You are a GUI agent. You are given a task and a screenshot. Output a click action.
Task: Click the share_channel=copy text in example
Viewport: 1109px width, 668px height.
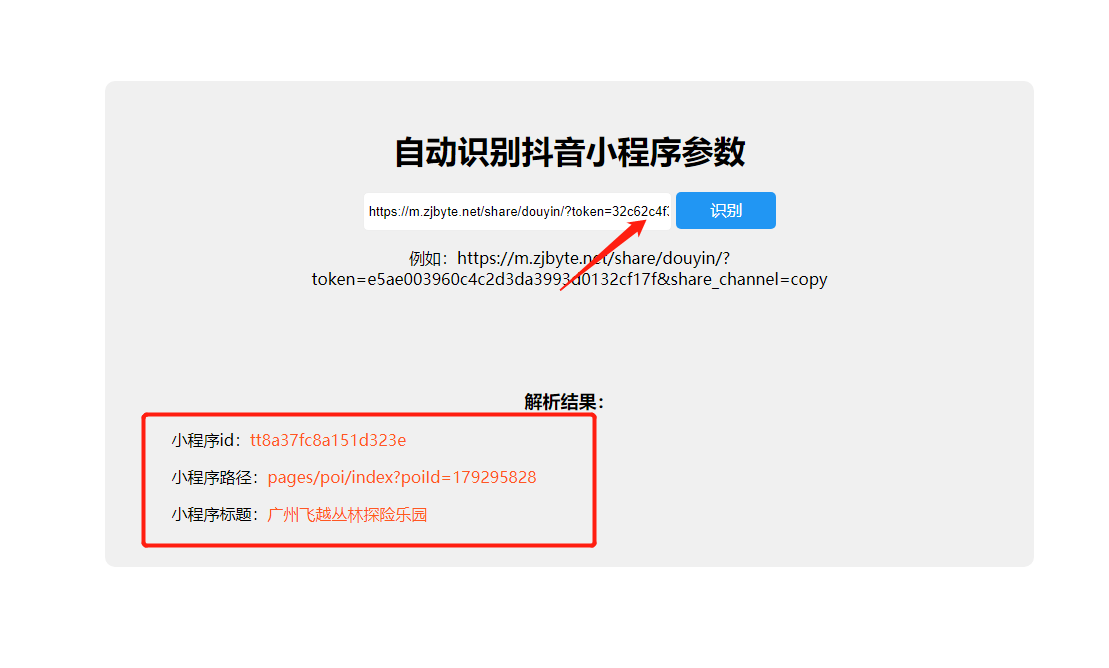[749, 280]
